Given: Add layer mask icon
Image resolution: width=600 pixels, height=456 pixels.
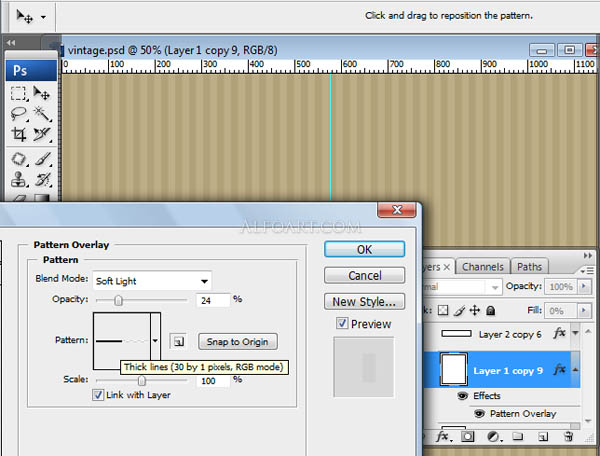Looking at the screenshot, I should click(467, 436).
